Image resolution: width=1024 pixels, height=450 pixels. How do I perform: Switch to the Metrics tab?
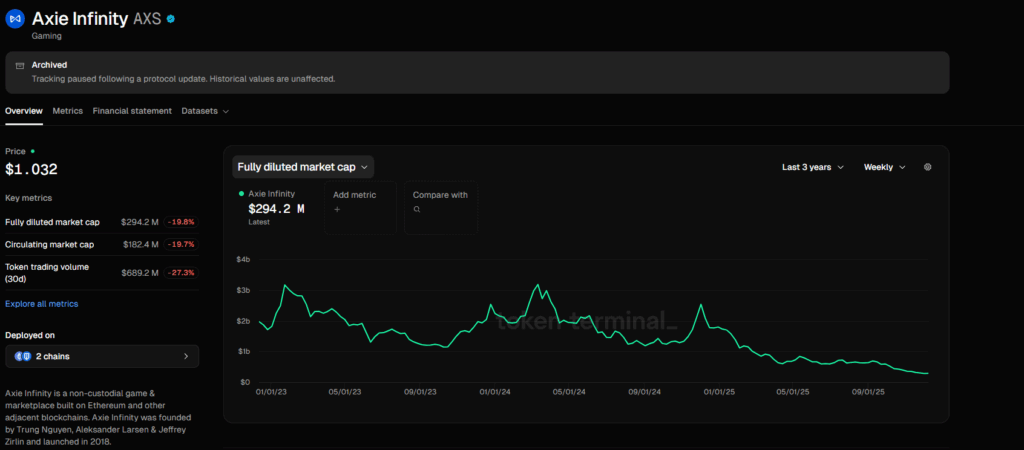pyautogui.click(x=68, y=111)
